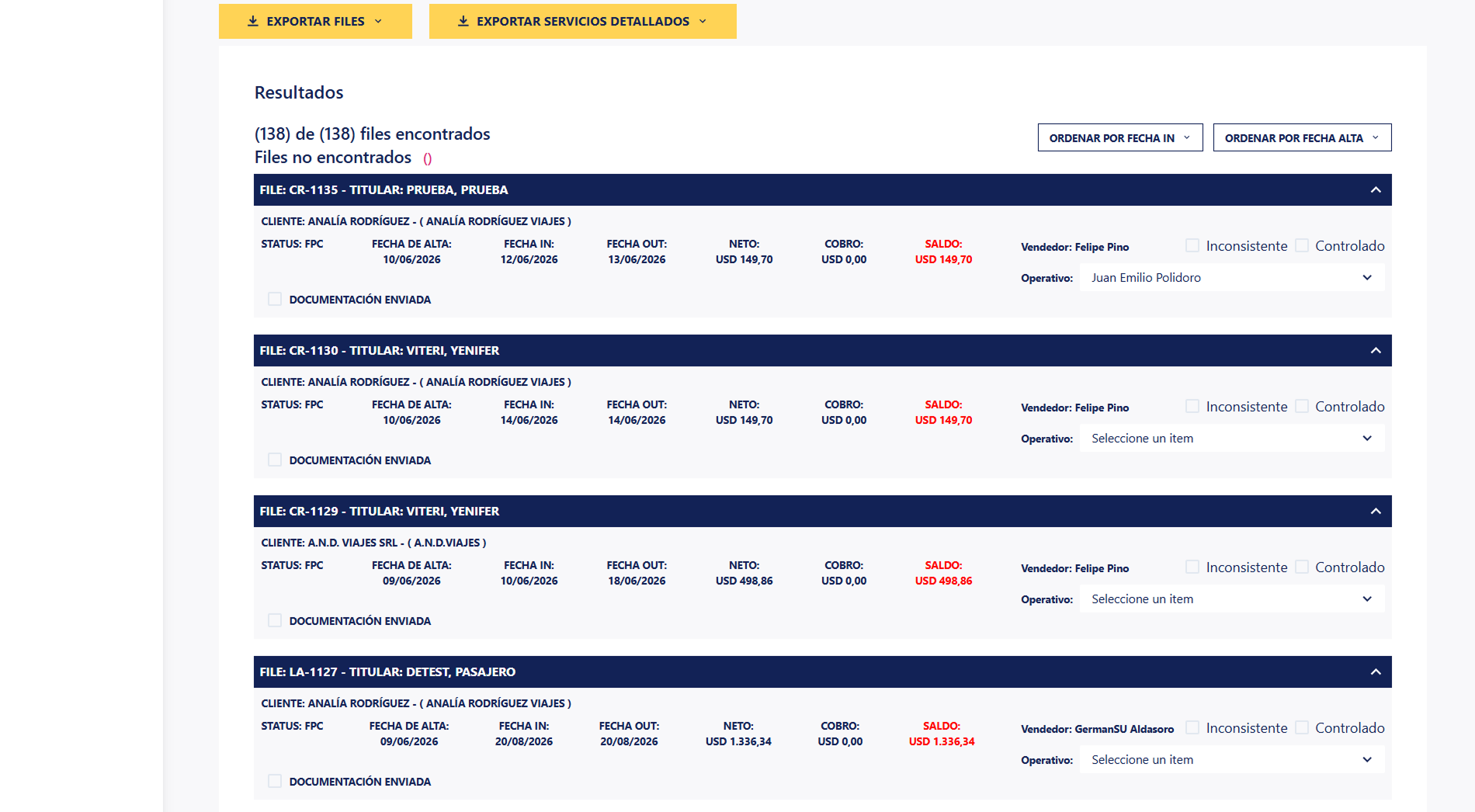Open Operativo dropdown for file CR-1130

click(x=1232, y=439)
